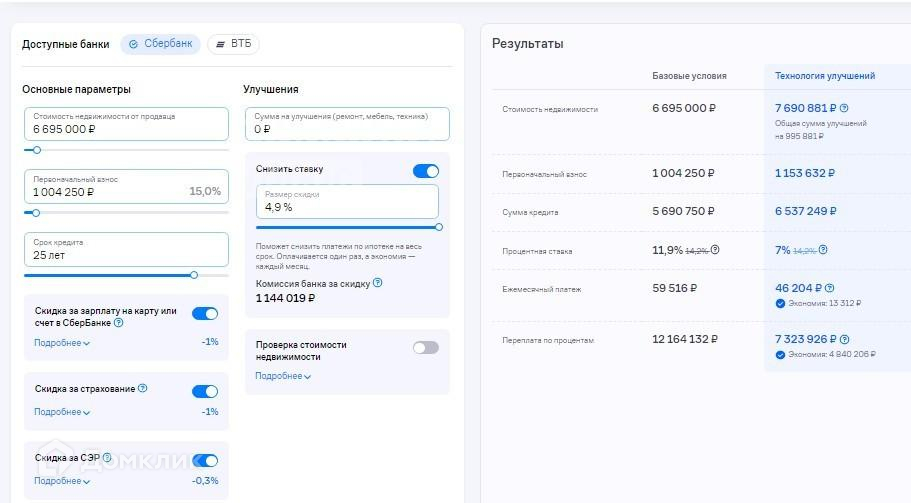This screenshot has width=911, height=503.
Task: Click help icon by Комиссия банка за скидку
Action: [x=377, y=284]
